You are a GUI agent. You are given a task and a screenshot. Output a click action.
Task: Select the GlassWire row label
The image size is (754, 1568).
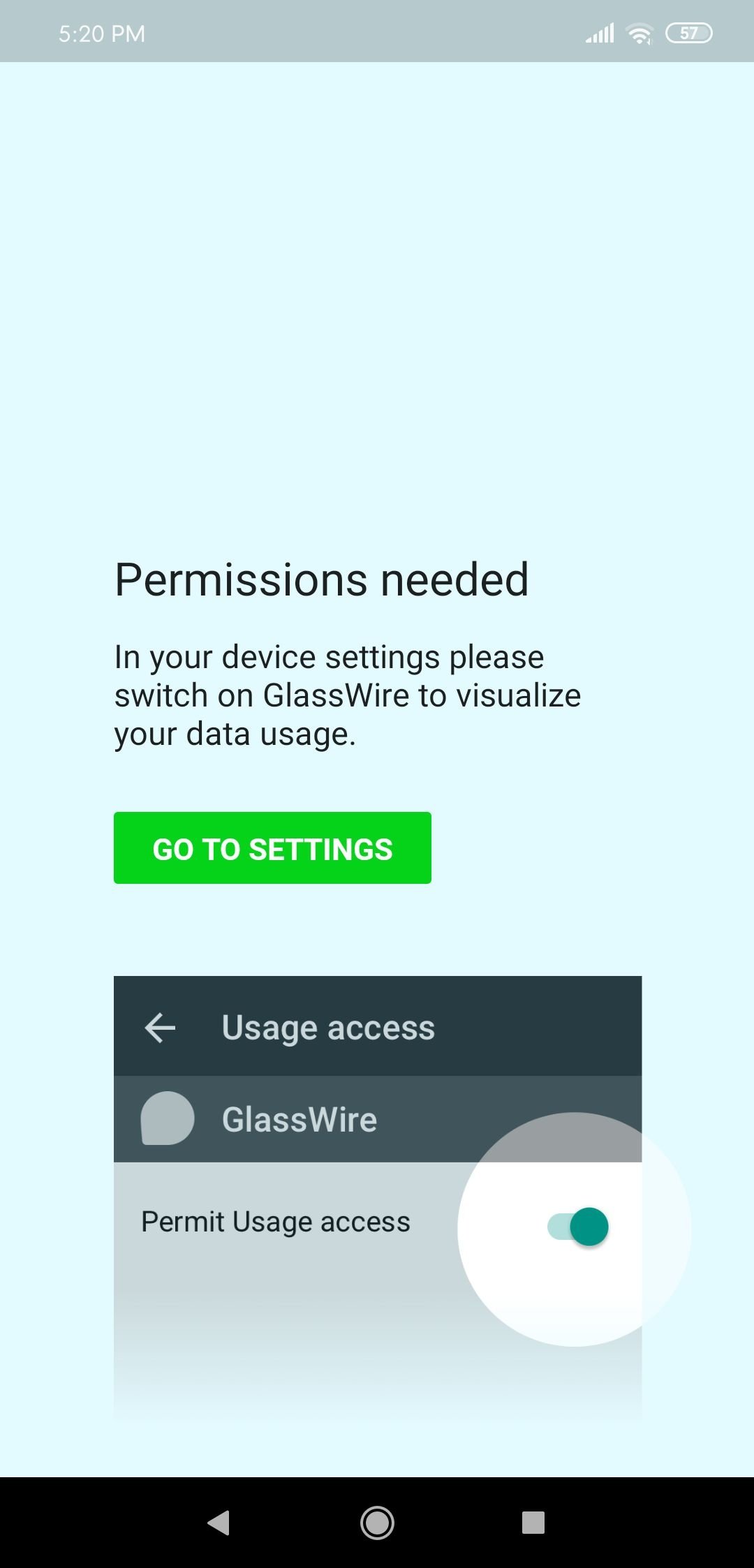pyautogui.click(x=300, y=1119)
